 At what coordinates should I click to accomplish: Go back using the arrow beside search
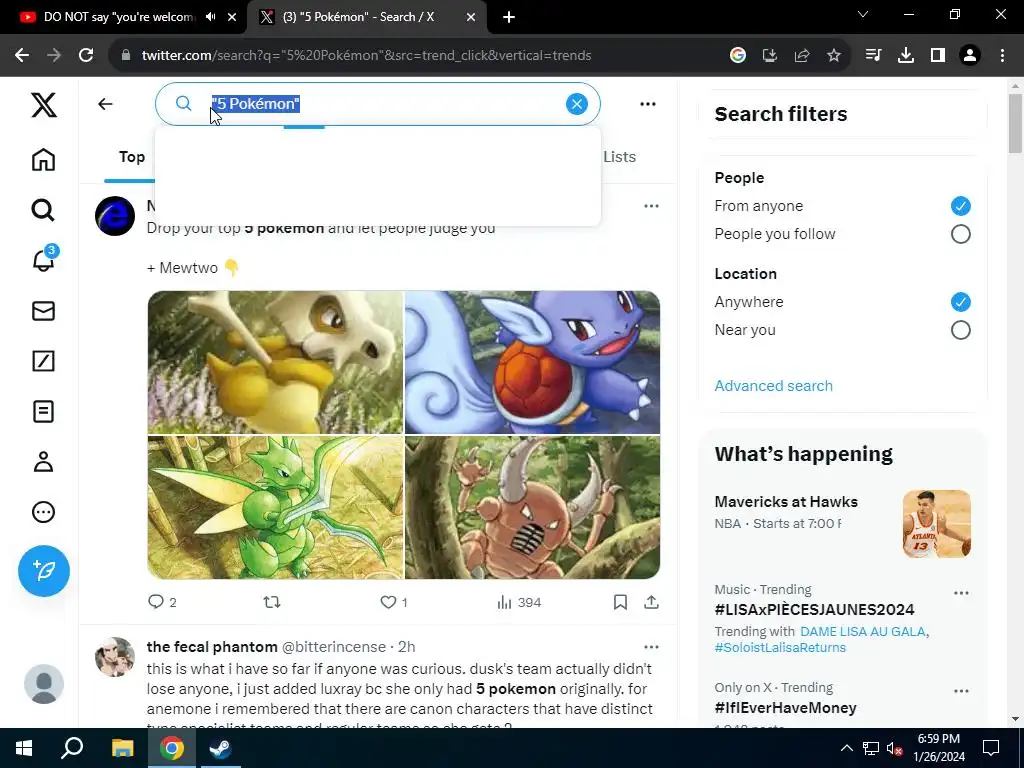(x=105, y=104)
